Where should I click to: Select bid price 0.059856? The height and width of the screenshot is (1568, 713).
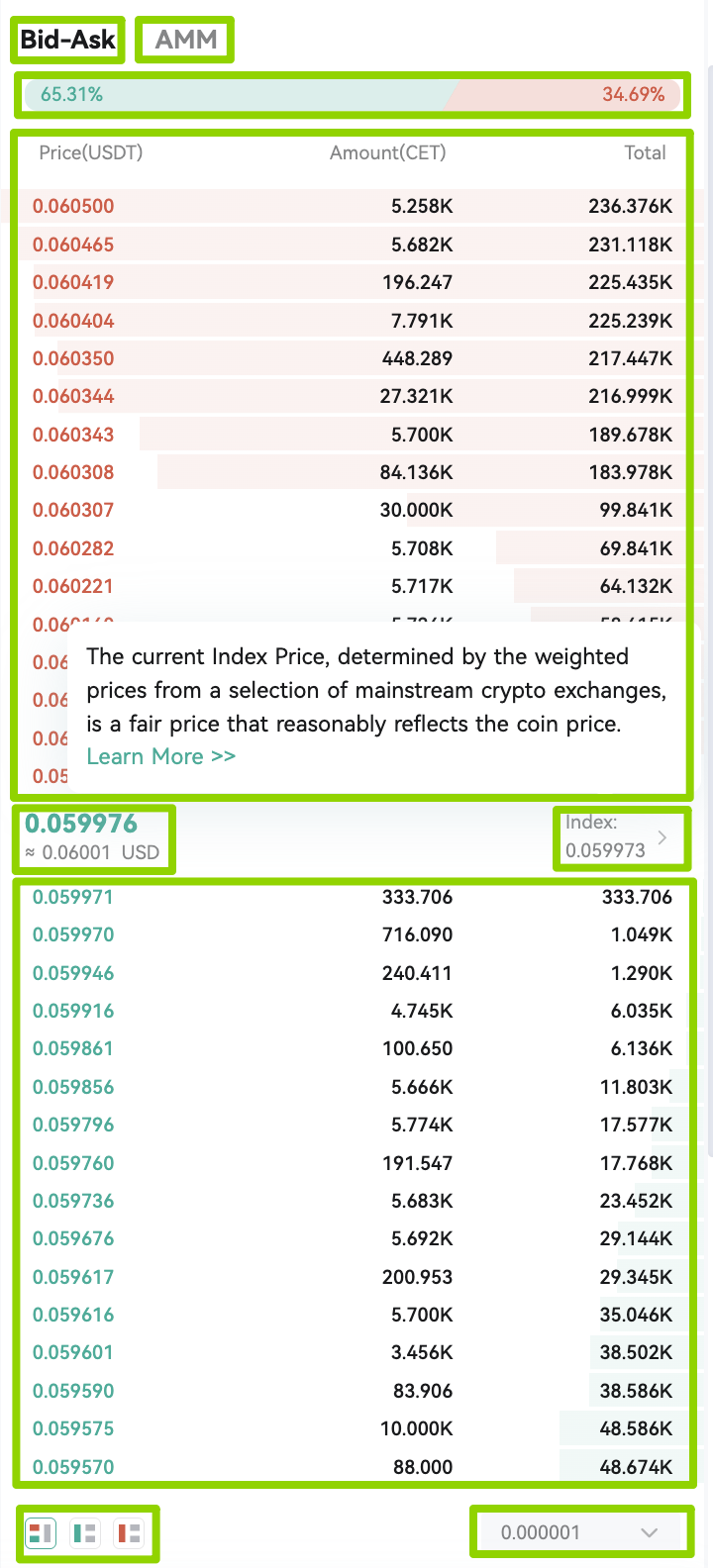click(x=73, y=1087)
